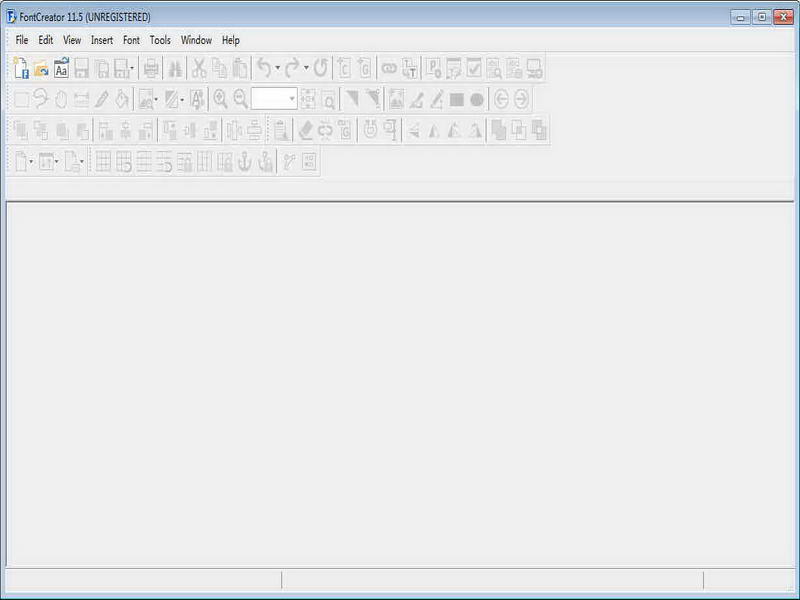Maximize the FontCreator window

click(762, 17)
